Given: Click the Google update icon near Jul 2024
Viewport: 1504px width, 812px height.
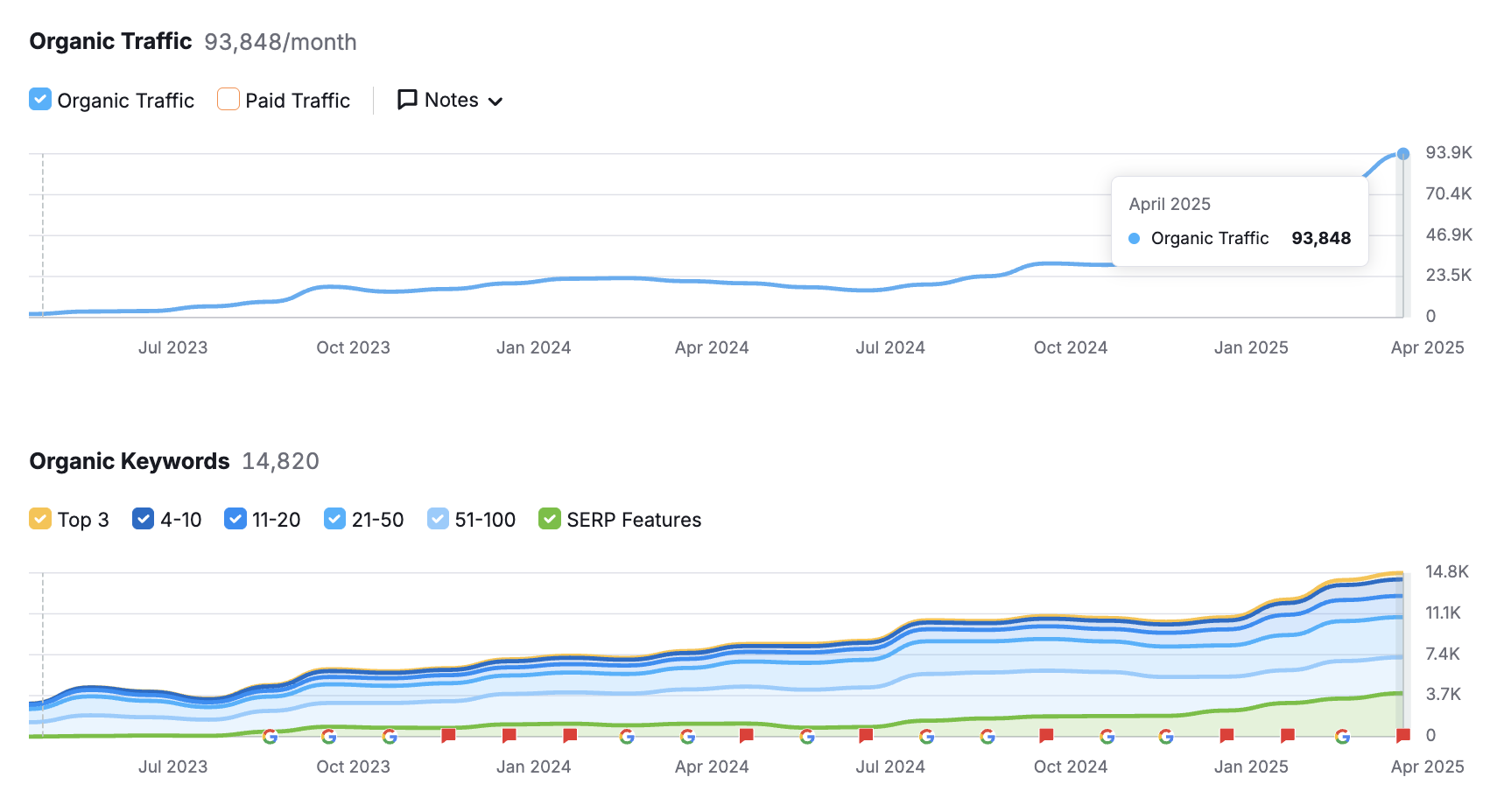Looking at the screenshot, I should (928, 736).
